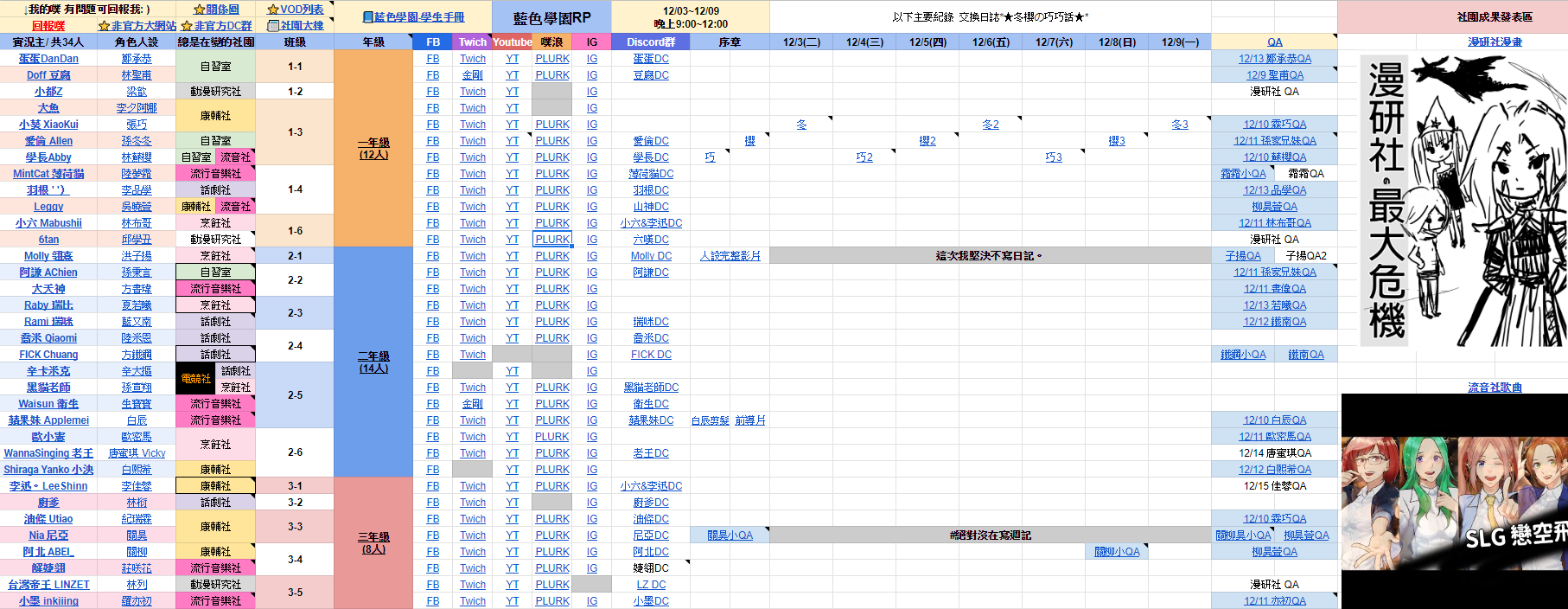Image resolution: width=1568 pixels, height=609 pixels.
Task: Open the 巧2 diary link
Action: click(x=864, y=157)
